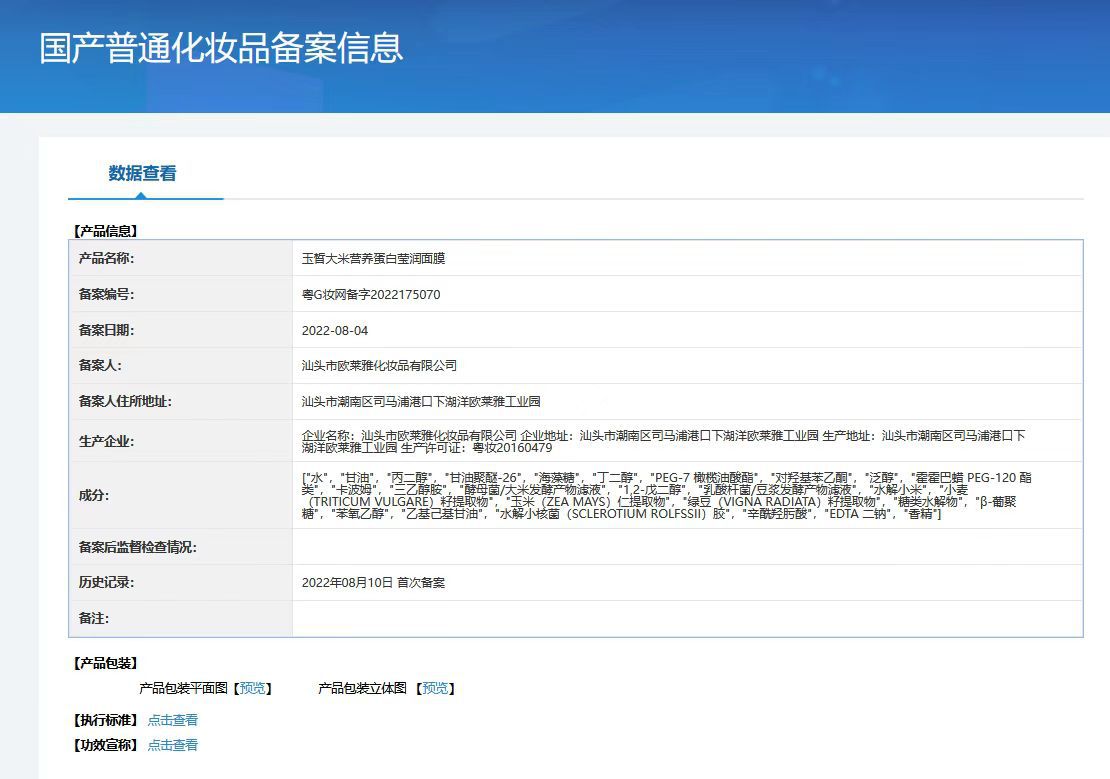
Task: Click the 生产企业: row label
Action: tap(106, 441)
